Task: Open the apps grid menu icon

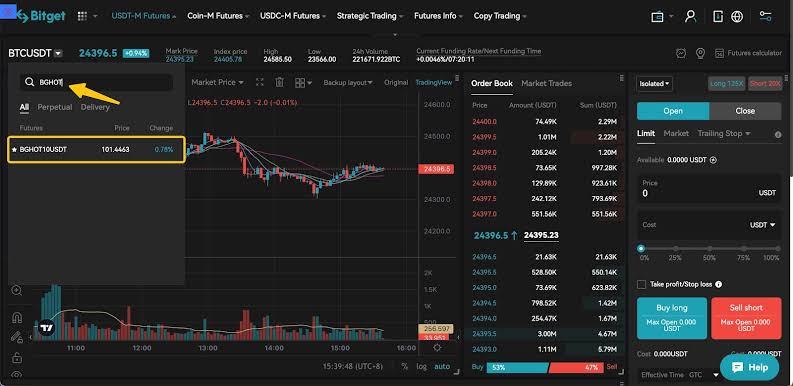Action: click(x=82, y=16)
